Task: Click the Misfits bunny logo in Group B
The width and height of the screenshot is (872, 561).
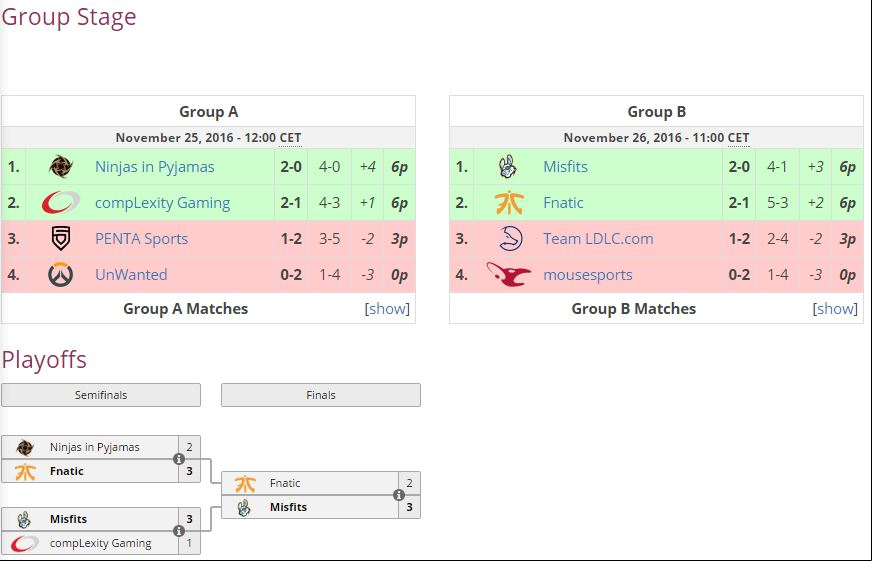Action: 508,167
